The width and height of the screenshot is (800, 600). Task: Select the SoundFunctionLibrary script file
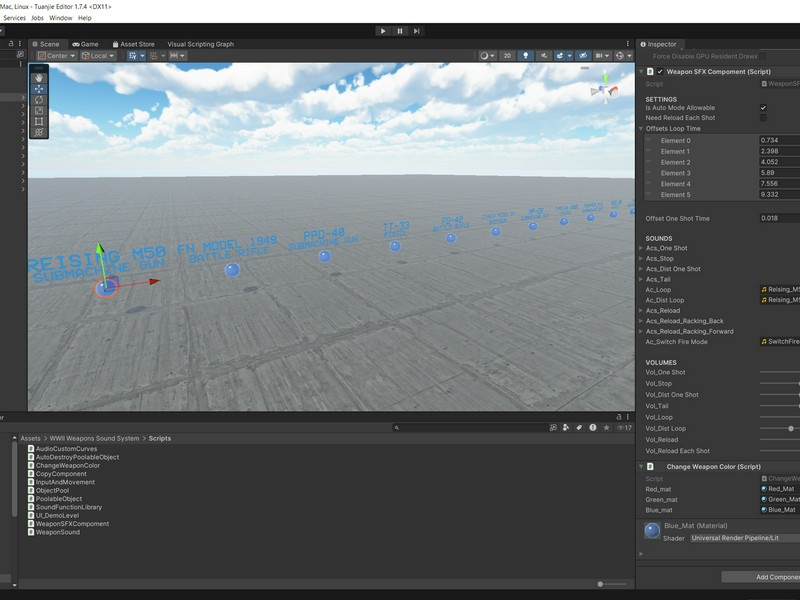pyautogui.click(x=64, y=507)
